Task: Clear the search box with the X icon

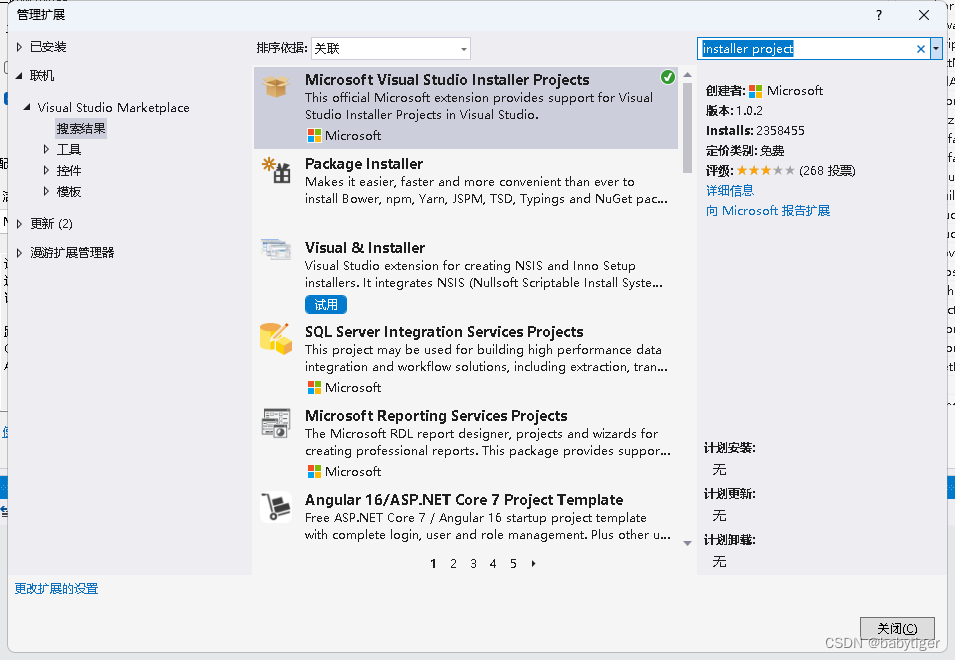Action: (x=920, y=49)
